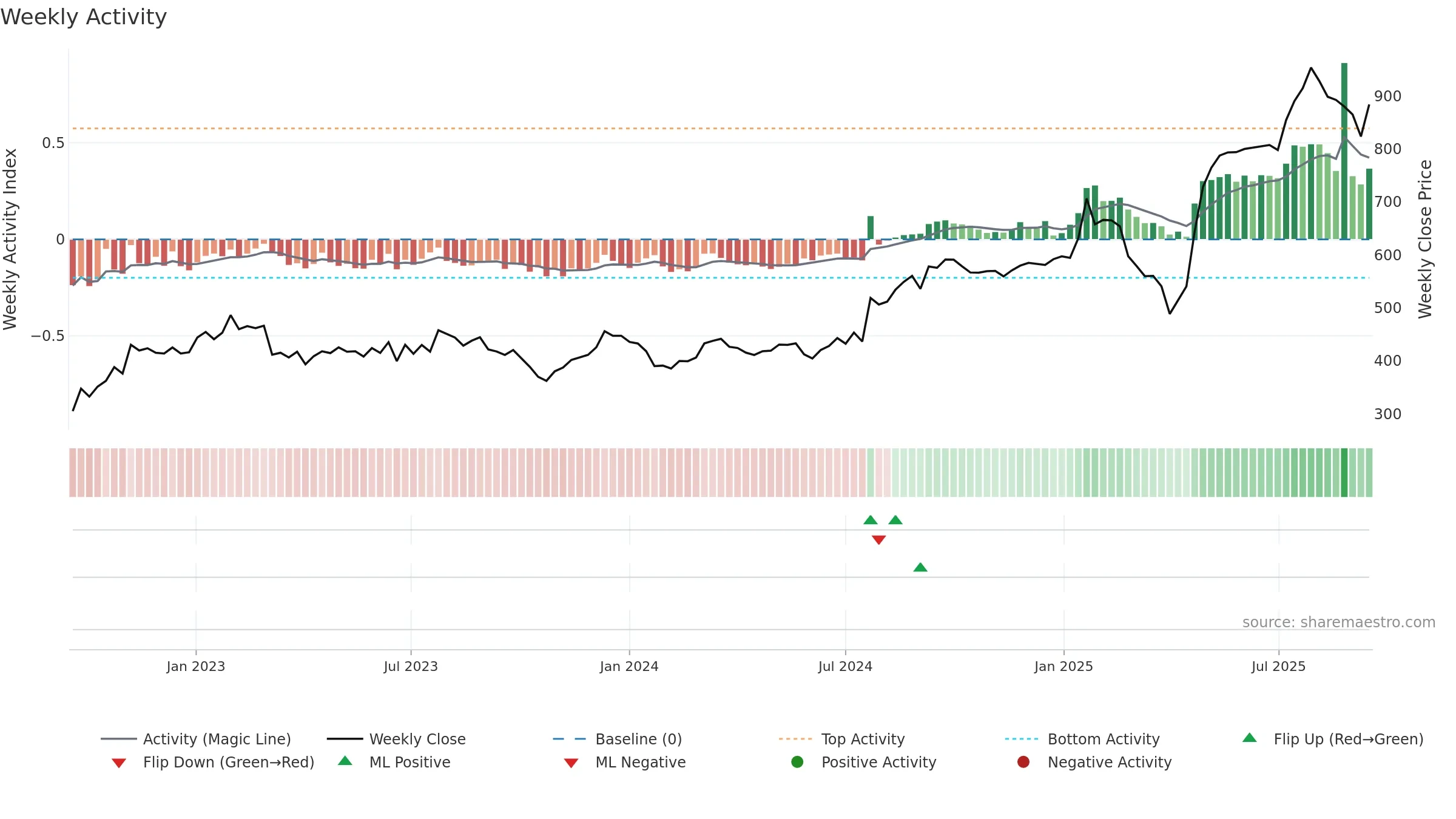Click the Jan 2024 x-axis label

click(629, 666)
